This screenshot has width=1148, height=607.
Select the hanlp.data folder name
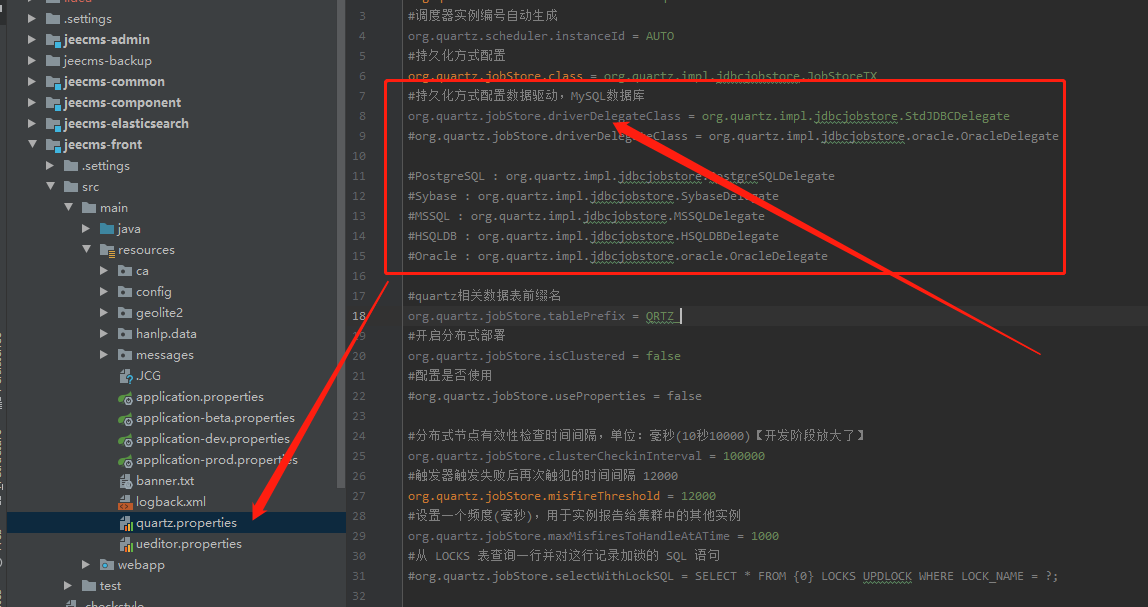166,334
